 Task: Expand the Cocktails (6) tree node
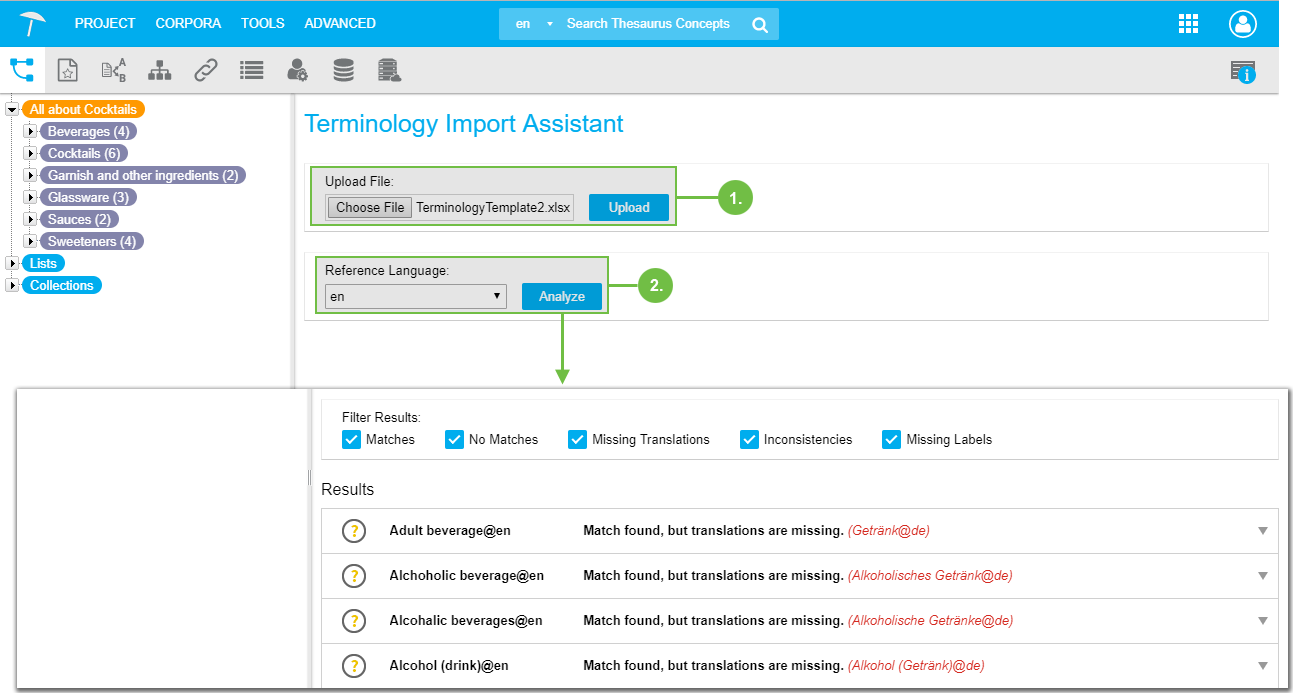[31, 154]
